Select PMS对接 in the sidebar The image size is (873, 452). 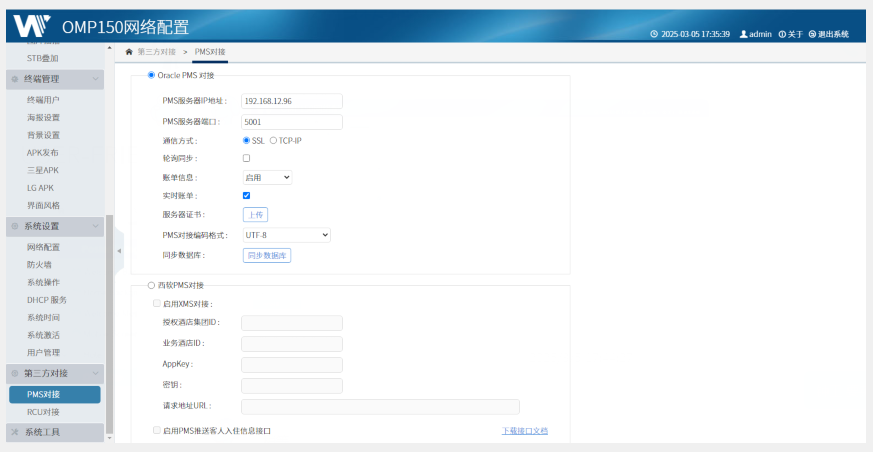pos(55,395)
